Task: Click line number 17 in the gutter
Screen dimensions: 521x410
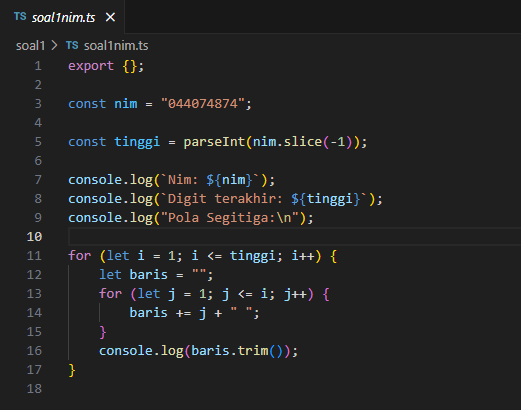Action: (34, 370)
